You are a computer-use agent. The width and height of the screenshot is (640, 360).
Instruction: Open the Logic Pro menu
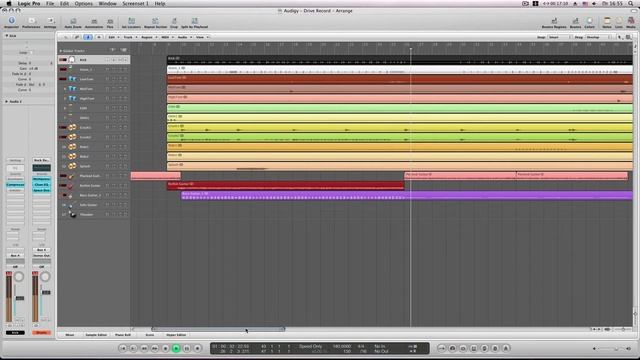[29, 4]
